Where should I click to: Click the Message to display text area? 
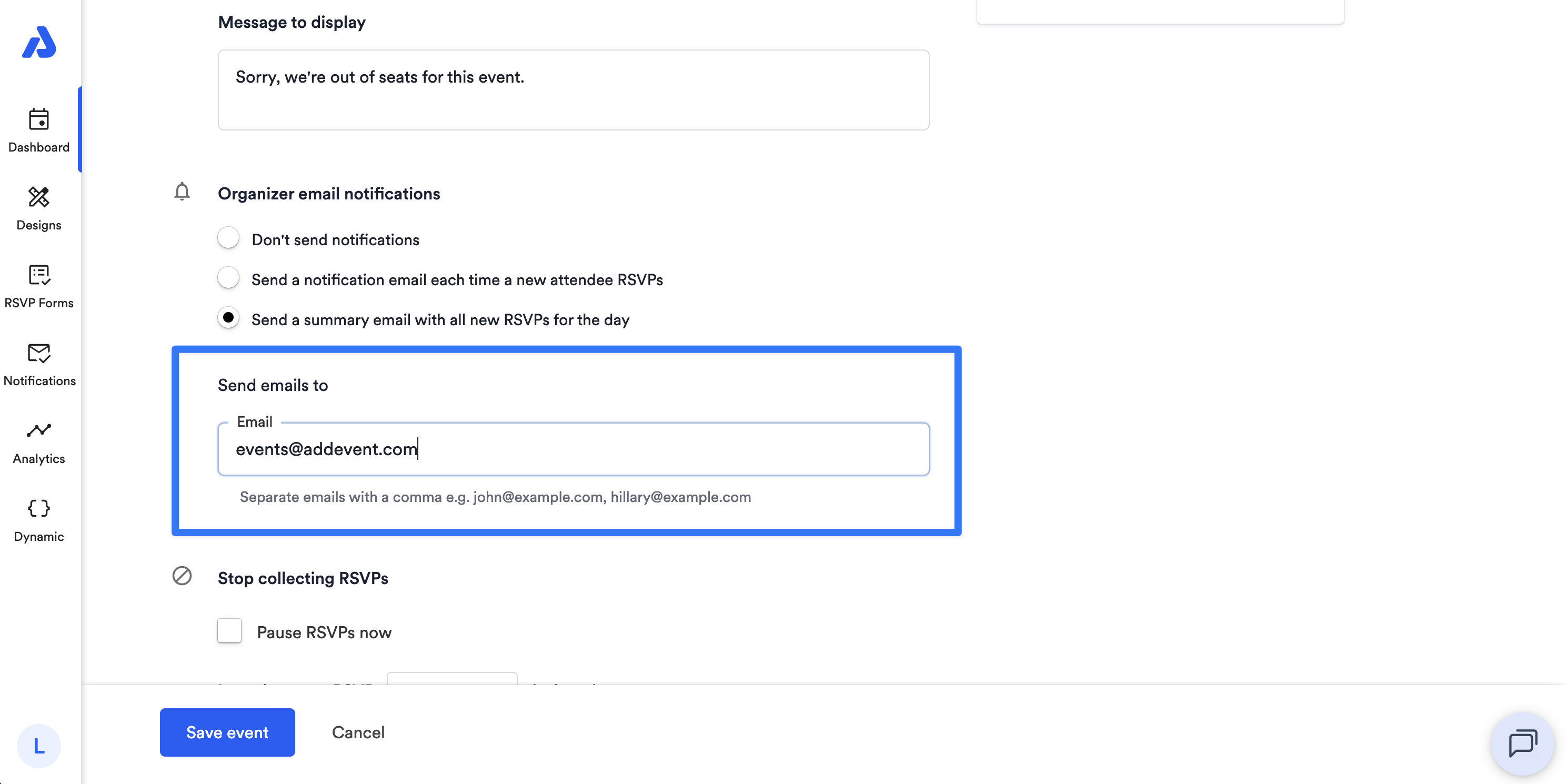click(x=573, y=90)
